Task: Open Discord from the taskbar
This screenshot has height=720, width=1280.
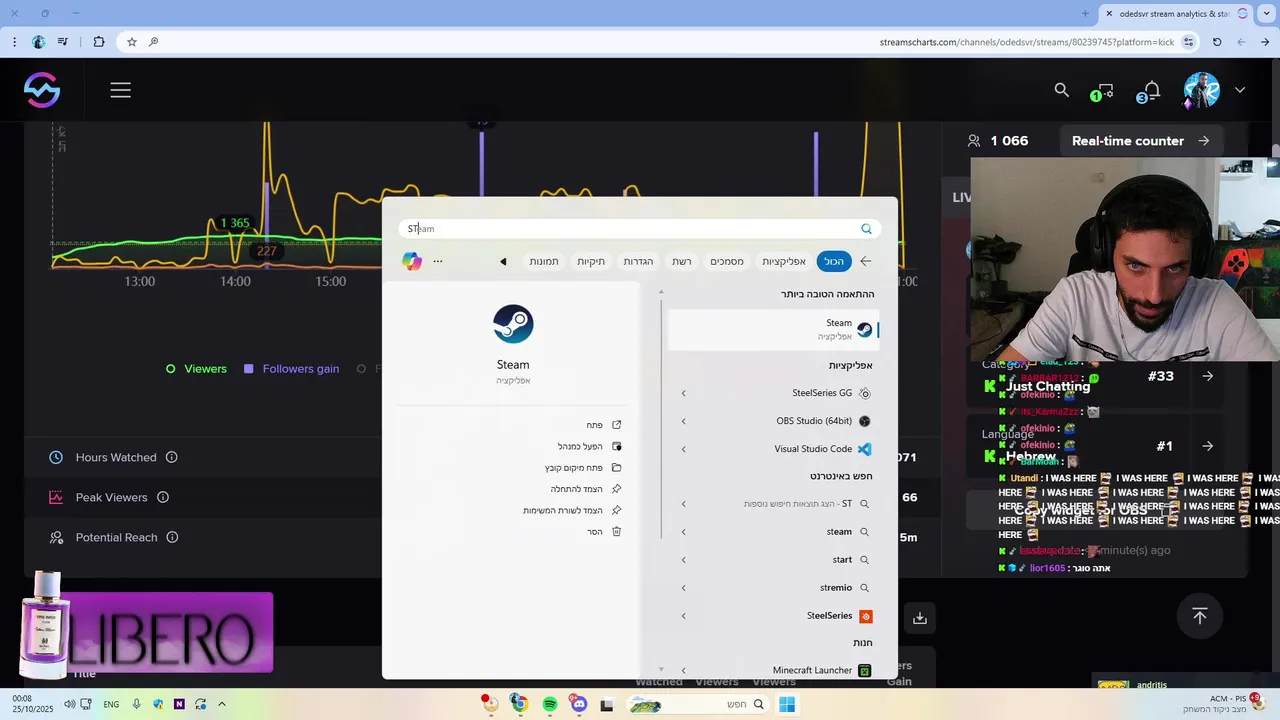Action: pyautogui.click(x=578, y=704)
